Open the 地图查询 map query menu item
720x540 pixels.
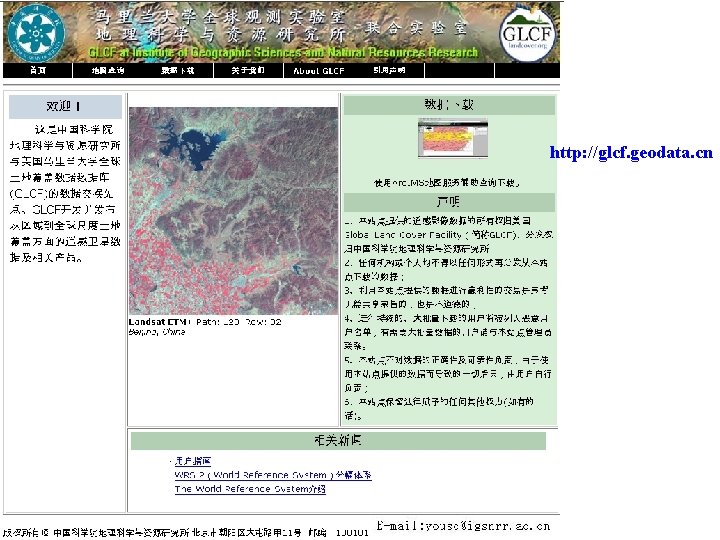point(108,70)
